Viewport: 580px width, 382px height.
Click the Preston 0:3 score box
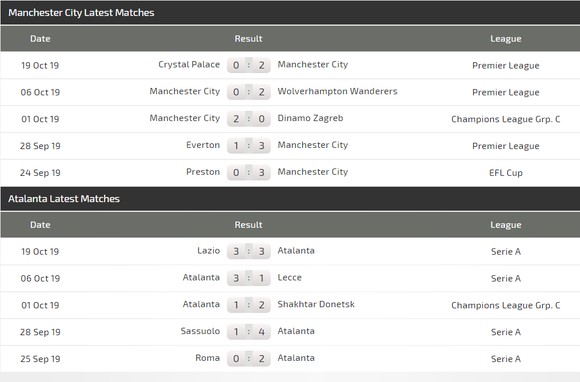pyautogui.click(x=249, y=173)
